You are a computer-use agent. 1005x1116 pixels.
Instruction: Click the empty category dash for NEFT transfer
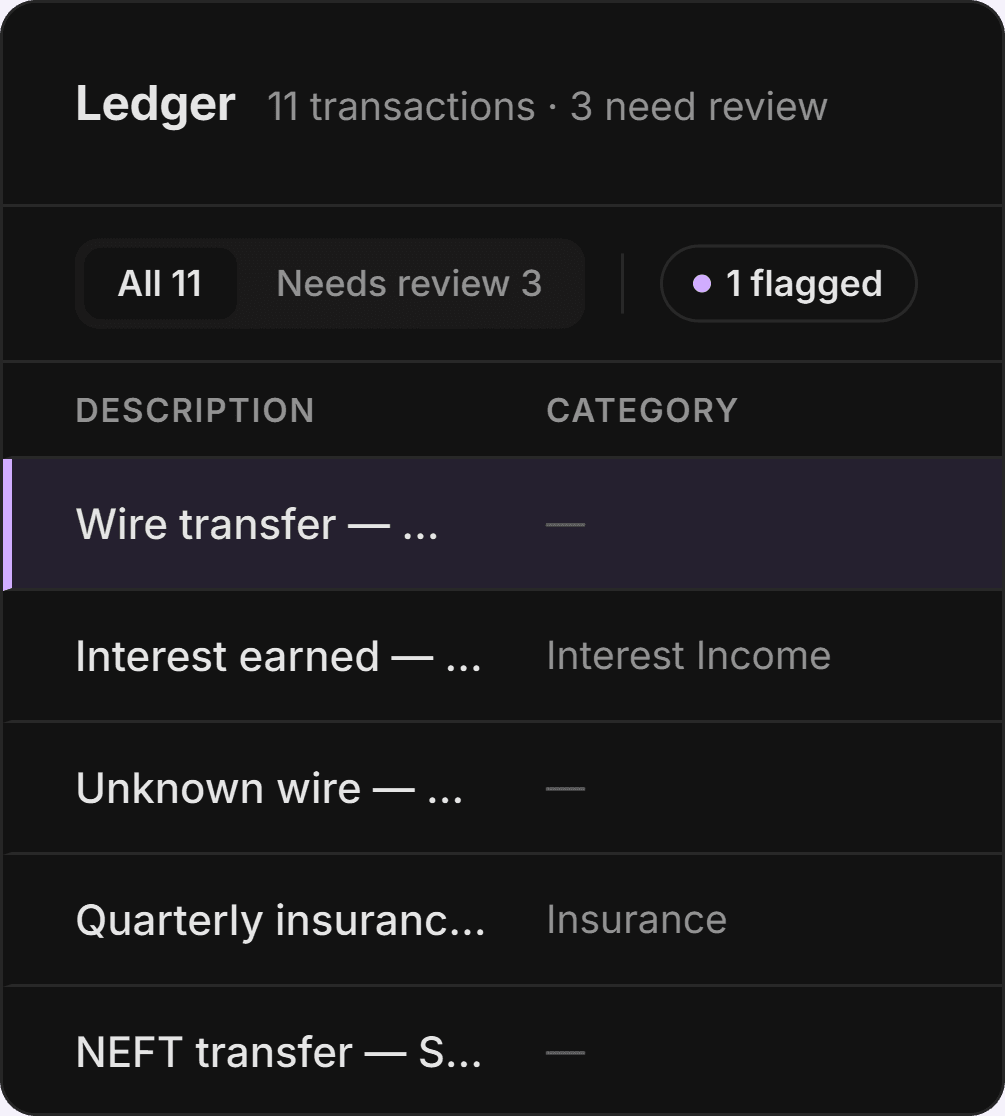click(x=565, y=1052)
